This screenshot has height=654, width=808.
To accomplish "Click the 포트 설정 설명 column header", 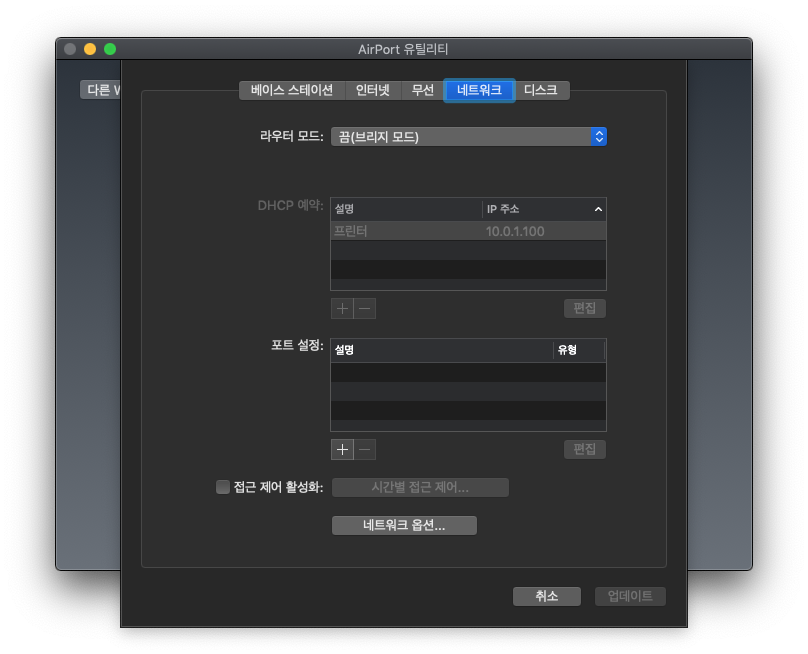I will 442,350.
